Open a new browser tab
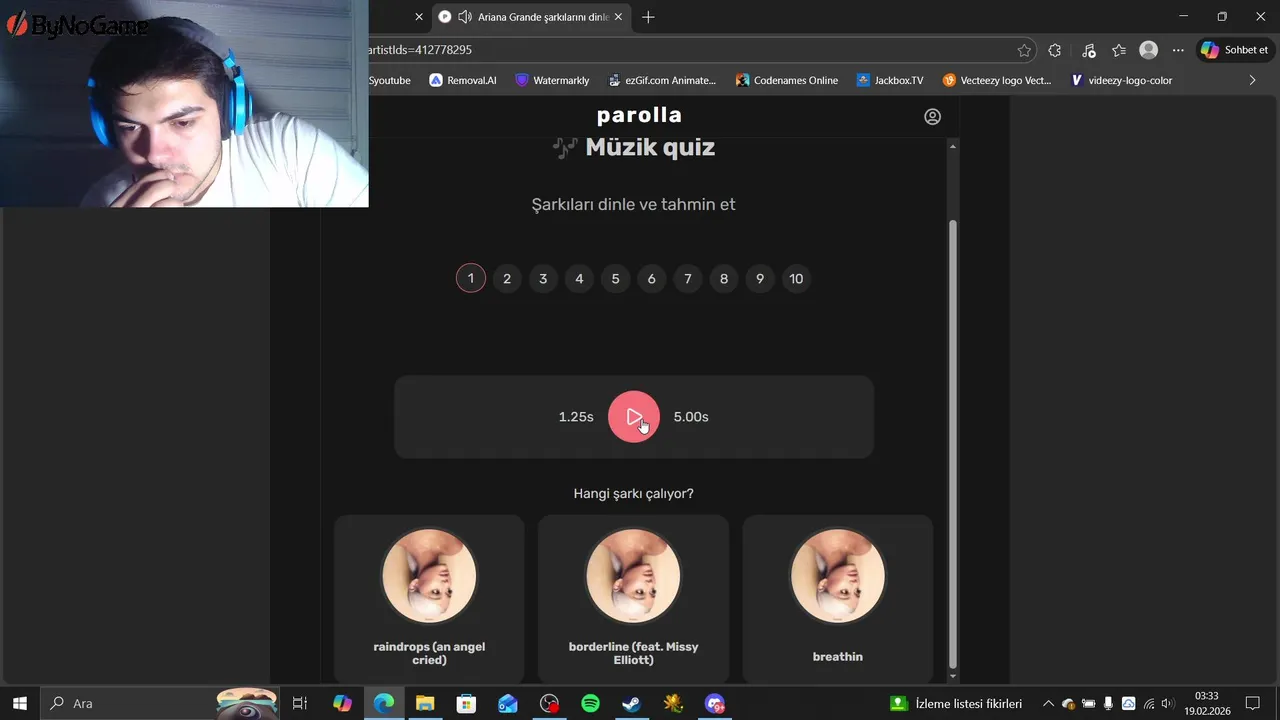The width and height of the screenshot is (1280, 720). coord(648,17)
